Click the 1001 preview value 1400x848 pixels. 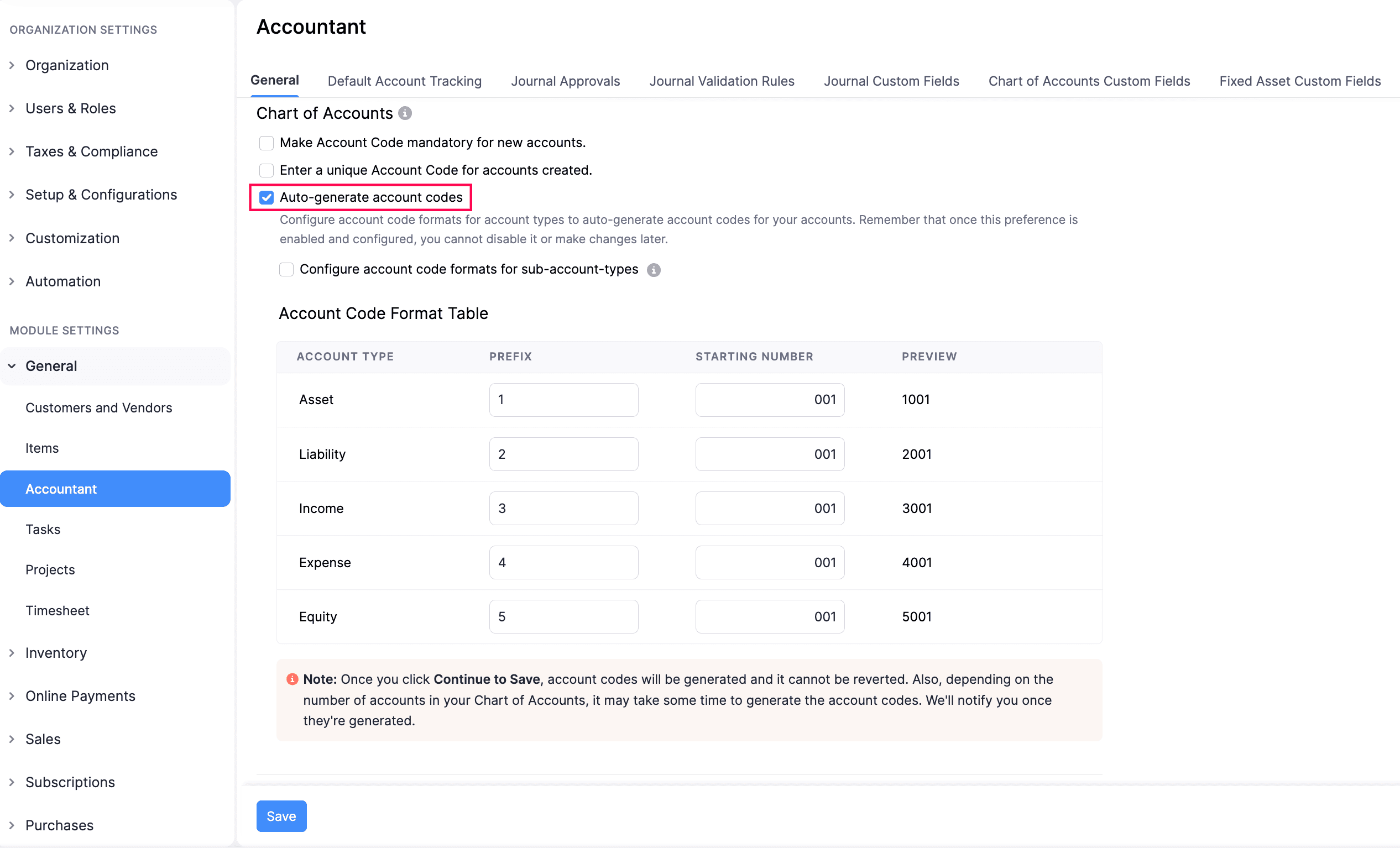pos(916,400)
